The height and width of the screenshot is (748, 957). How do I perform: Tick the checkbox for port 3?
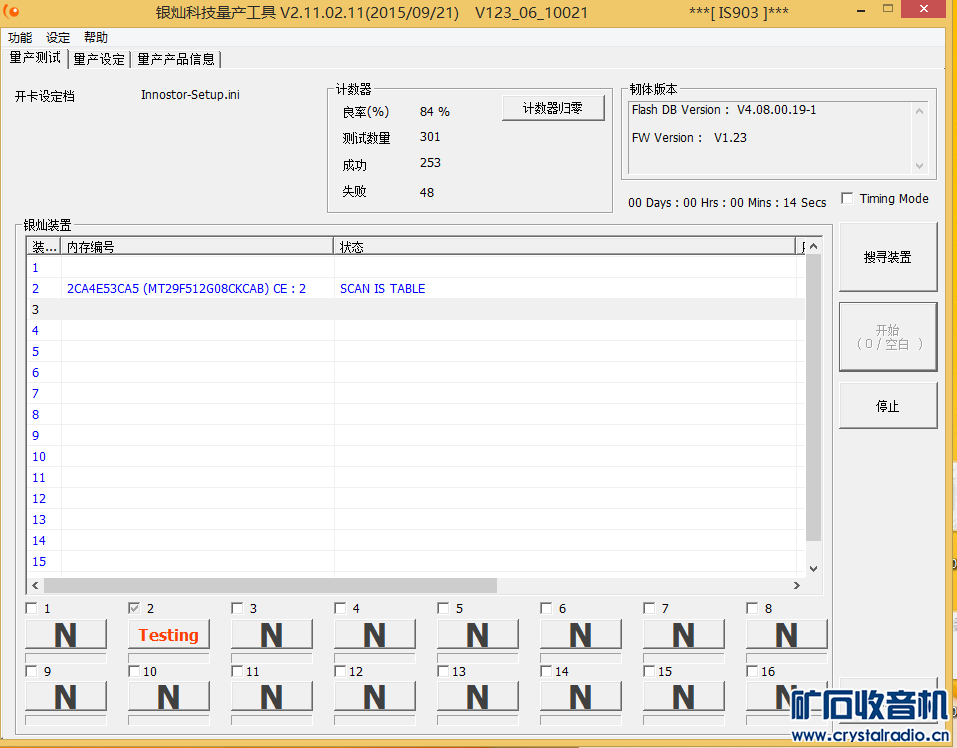(x=237, y=608)
